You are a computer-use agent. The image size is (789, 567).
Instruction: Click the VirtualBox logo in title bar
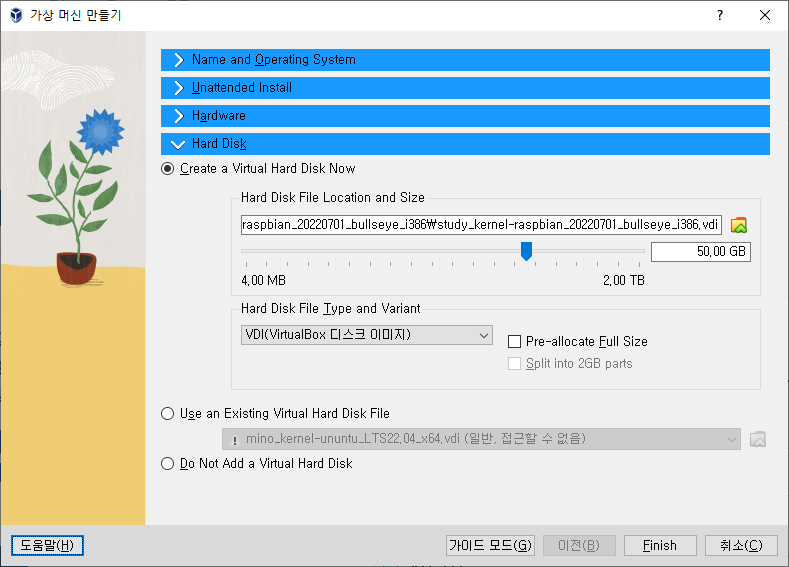coord(17,15)
